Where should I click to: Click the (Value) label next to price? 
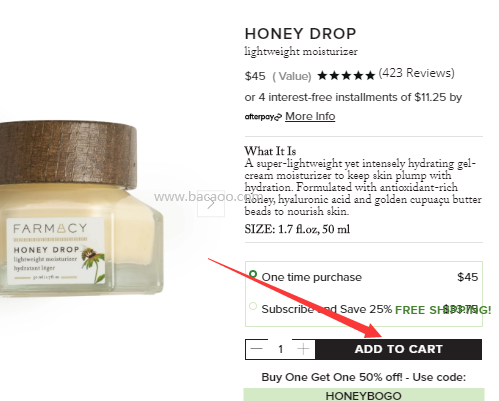pos(292,76)
